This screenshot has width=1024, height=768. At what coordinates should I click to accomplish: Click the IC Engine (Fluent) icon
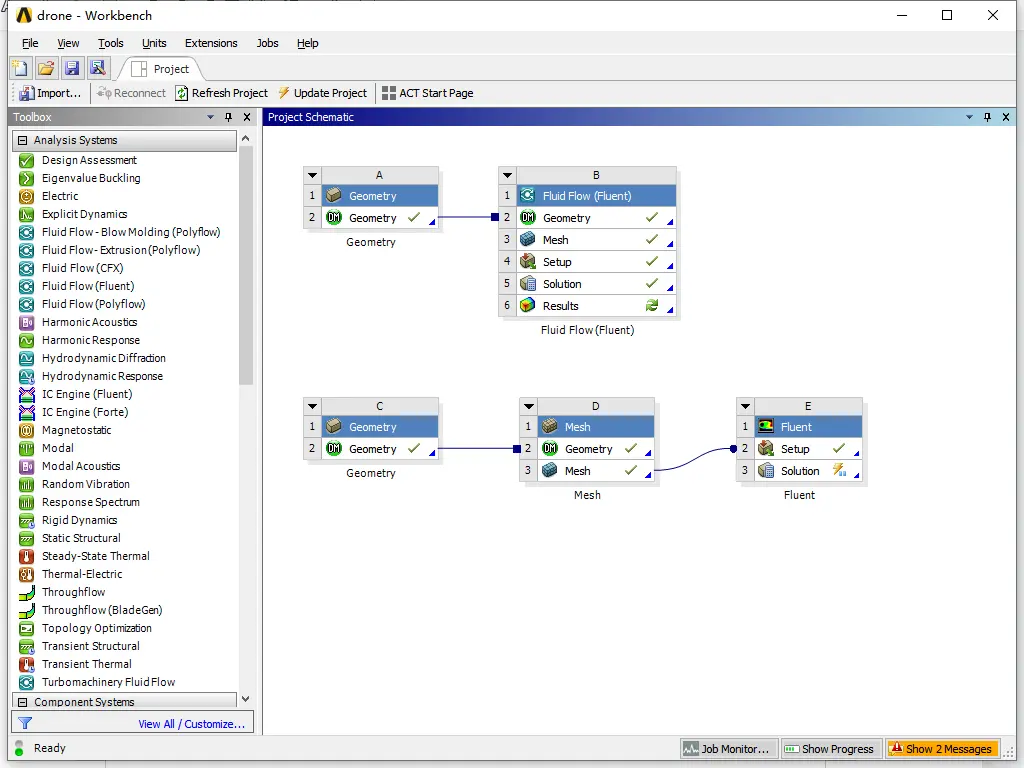[26, 394]
